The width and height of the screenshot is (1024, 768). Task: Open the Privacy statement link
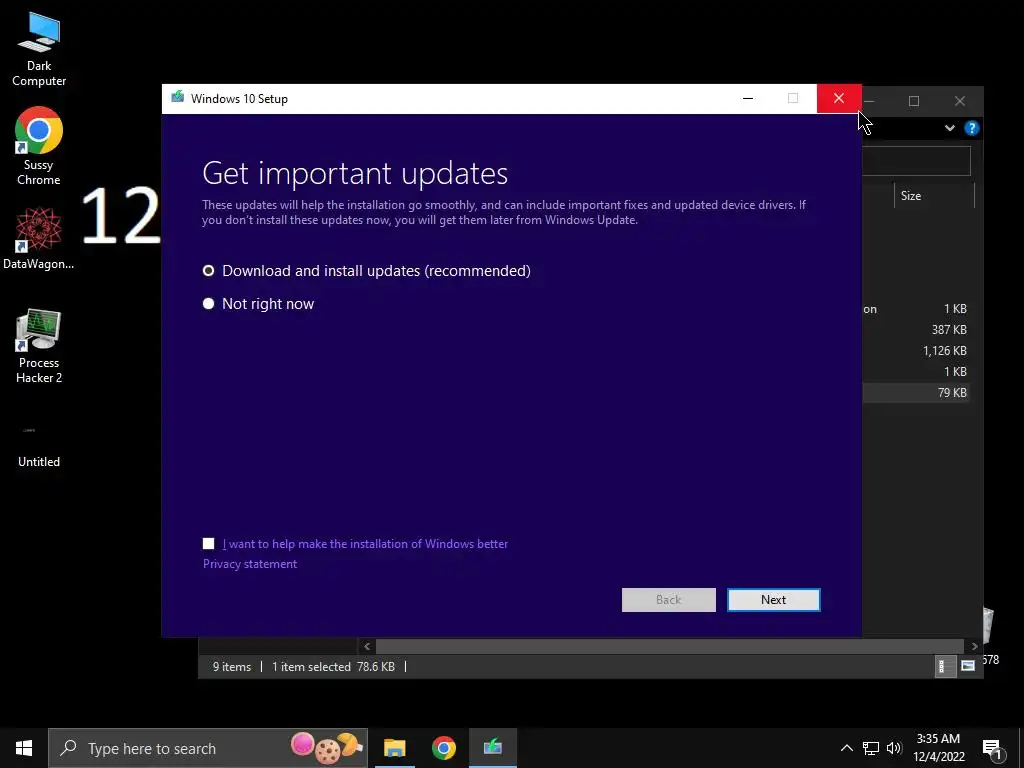point(249,564)
